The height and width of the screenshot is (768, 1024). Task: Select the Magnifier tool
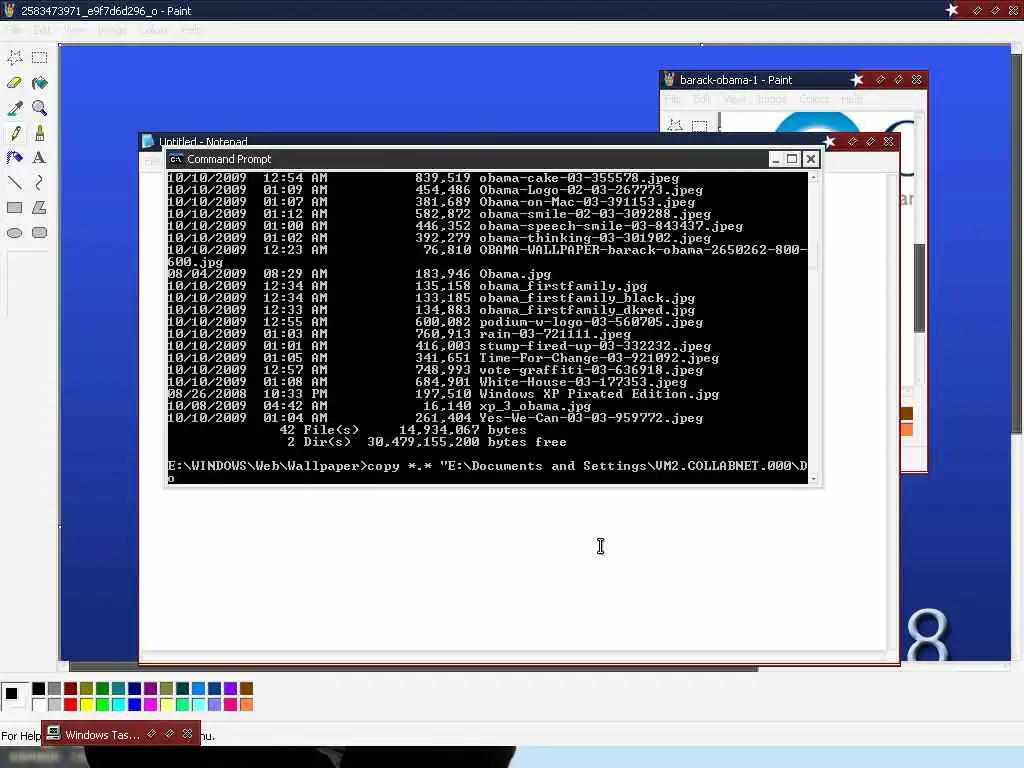[x=39, y=108]
